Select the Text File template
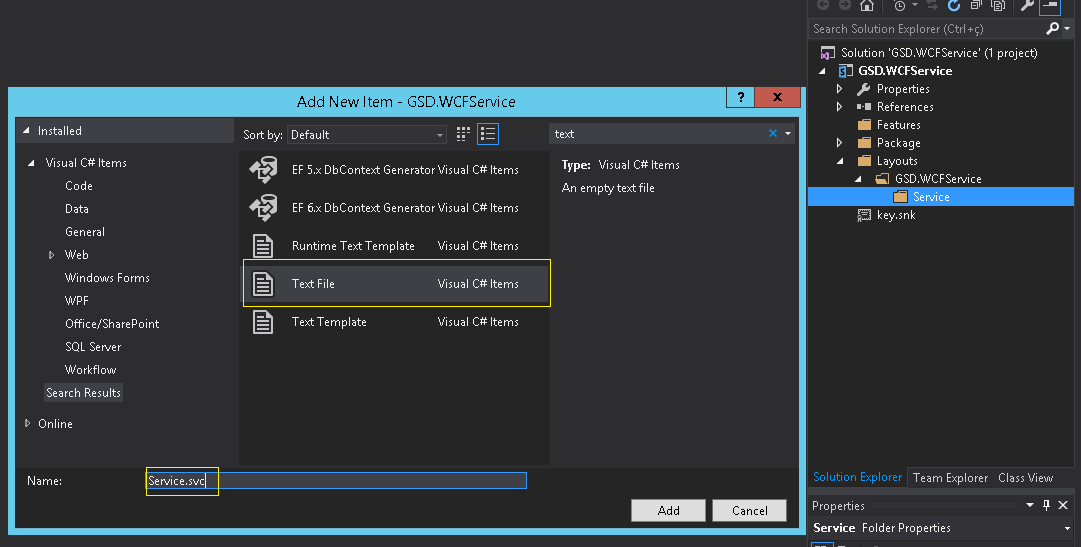Screen dimensions: 1081x547 [396, 284]
